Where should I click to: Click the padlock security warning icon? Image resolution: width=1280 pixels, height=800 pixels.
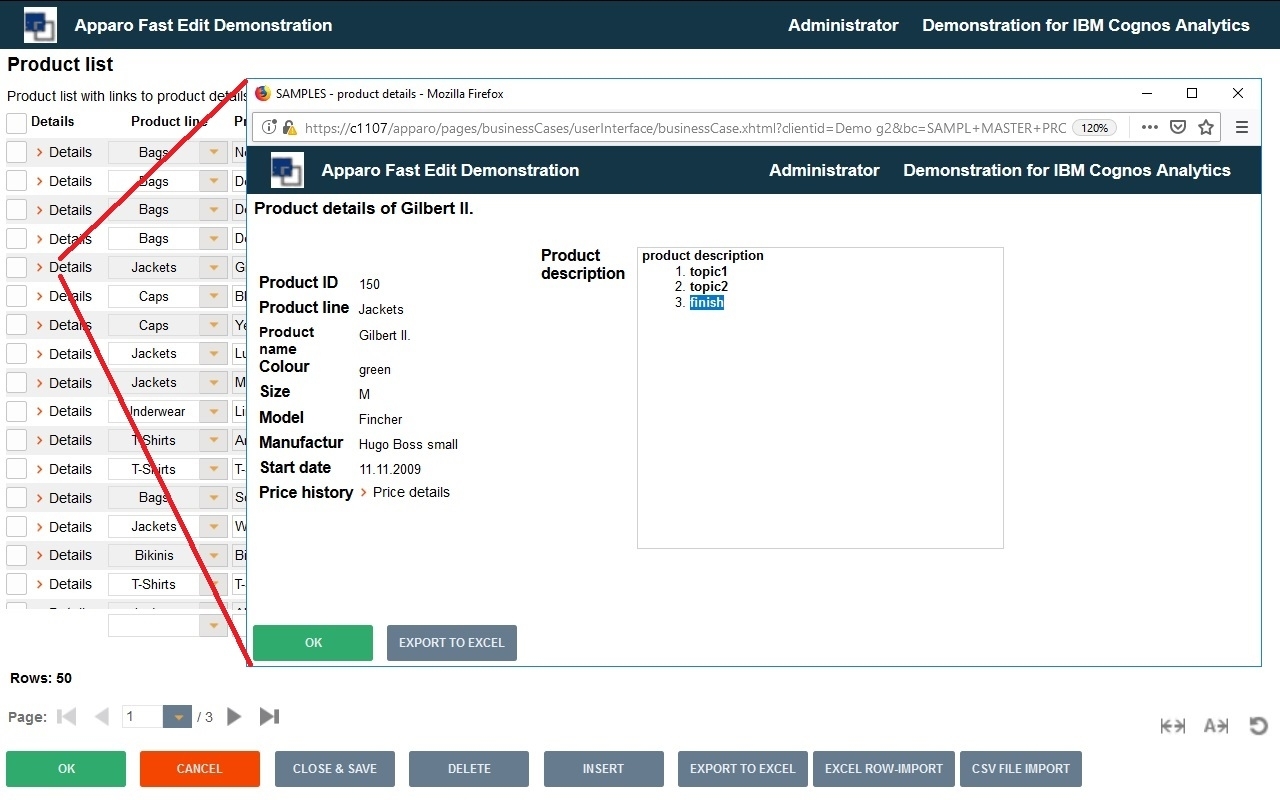289,127
